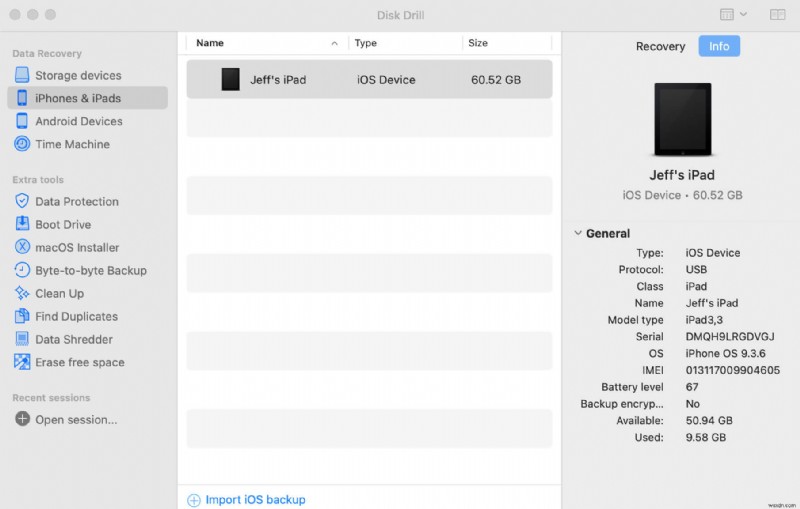Click the Data Protection shield icon
Viewport: 800px width, 509px height.
click(22, 201)
